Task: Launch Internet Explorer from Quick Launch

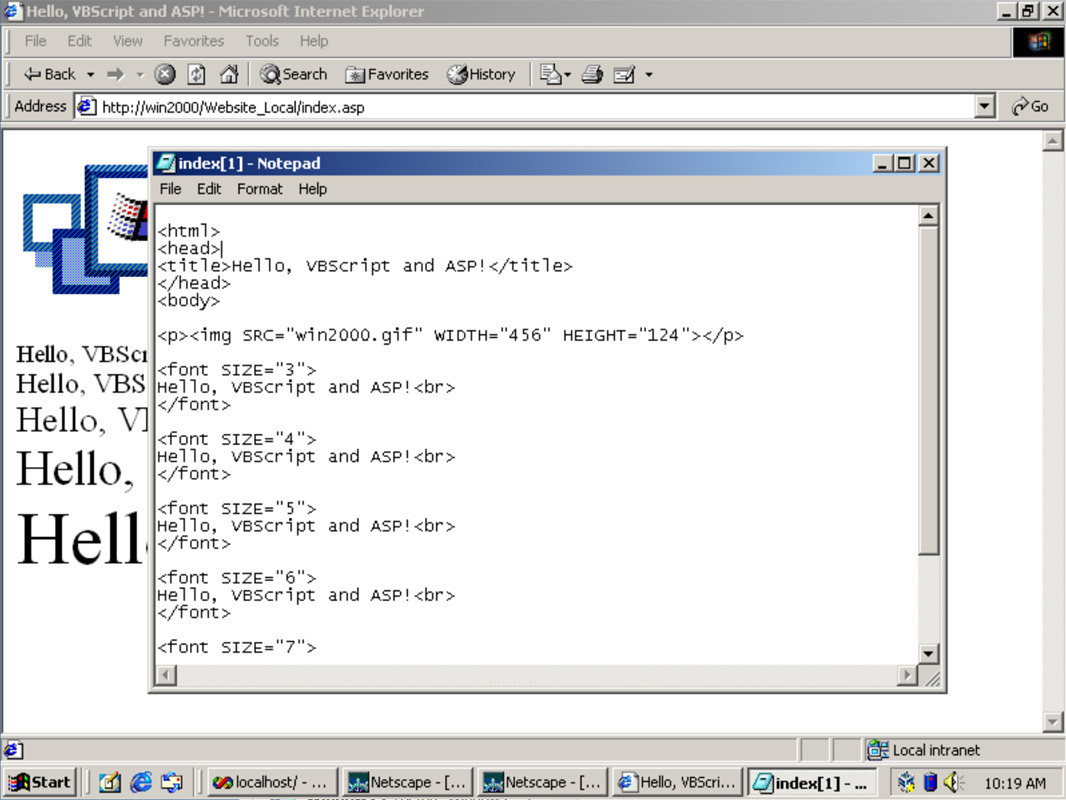Action: point(141,782)
